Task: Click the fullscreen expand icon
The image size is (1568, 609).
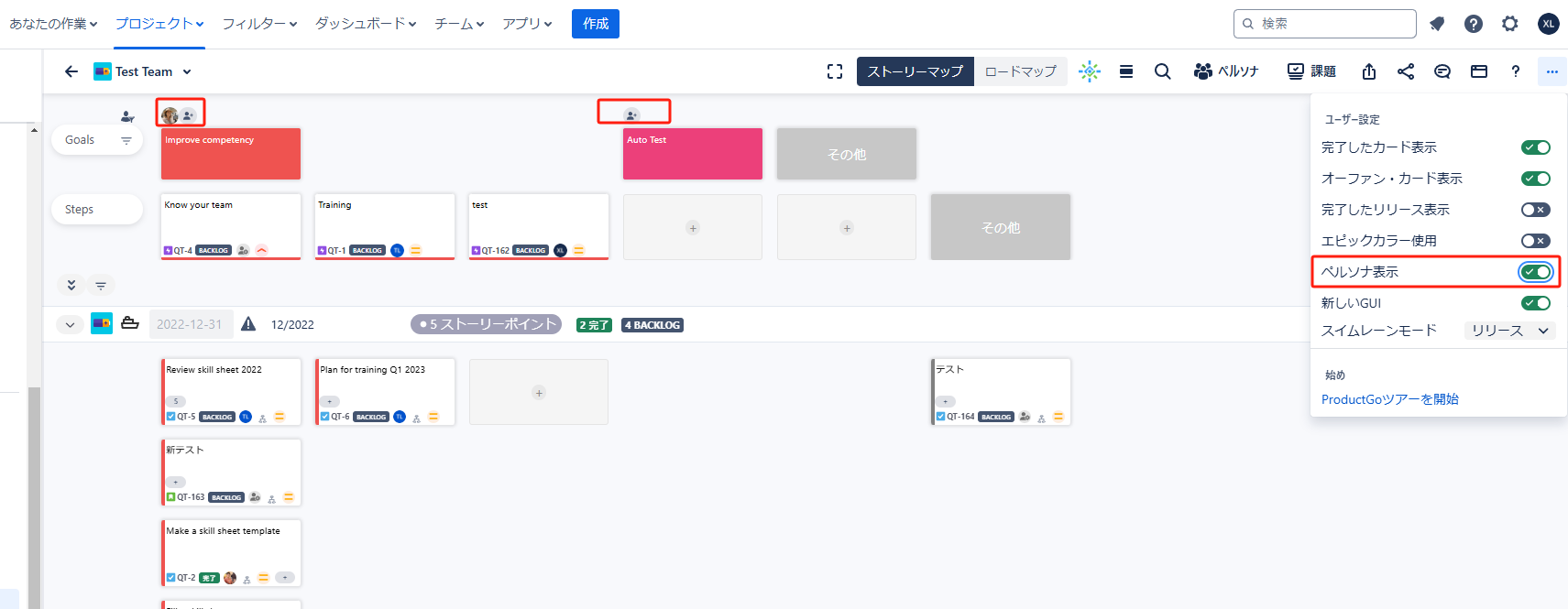Action: [834, 71]
